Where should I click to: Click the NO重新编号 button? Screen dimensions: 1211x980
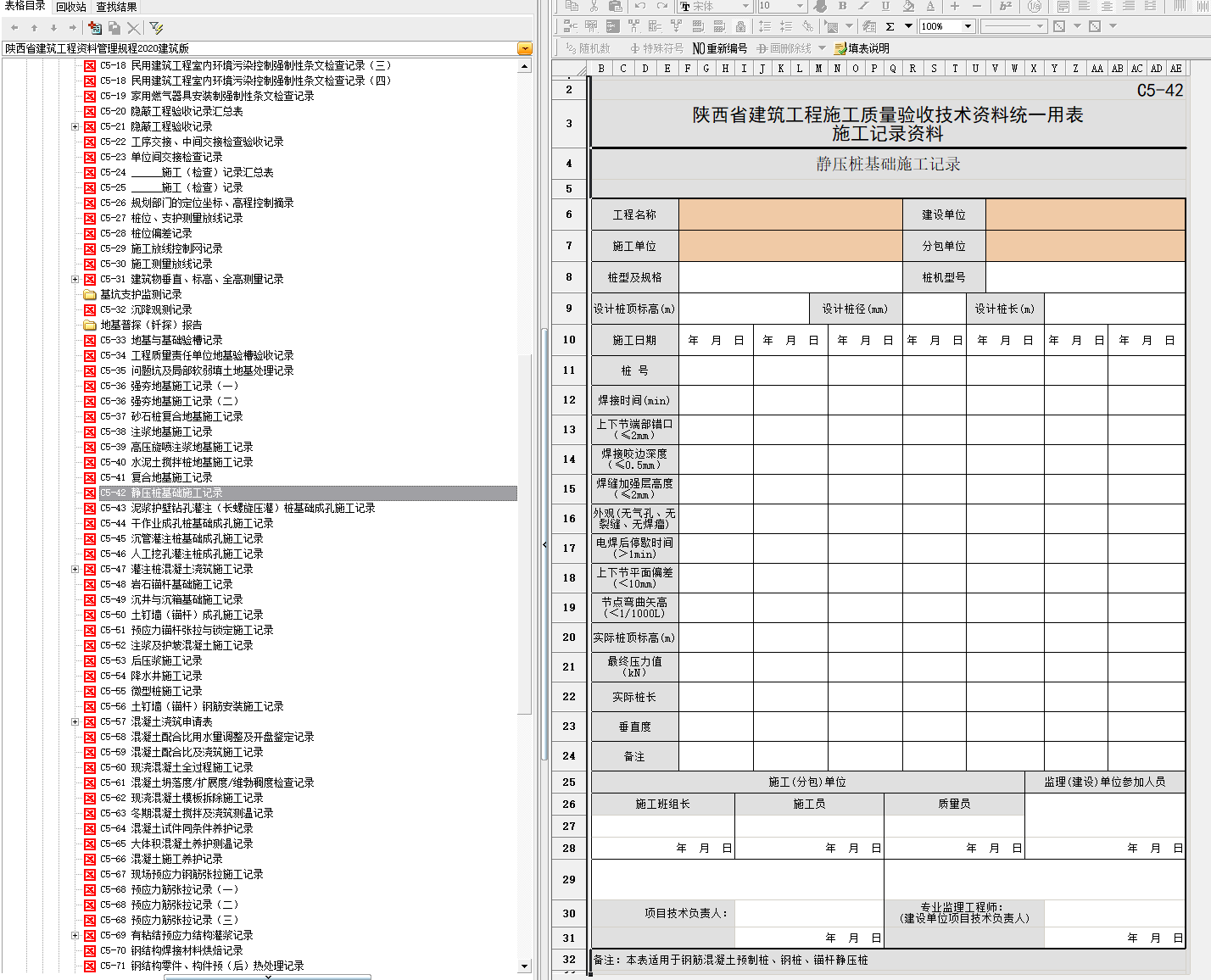pos(720,48)
